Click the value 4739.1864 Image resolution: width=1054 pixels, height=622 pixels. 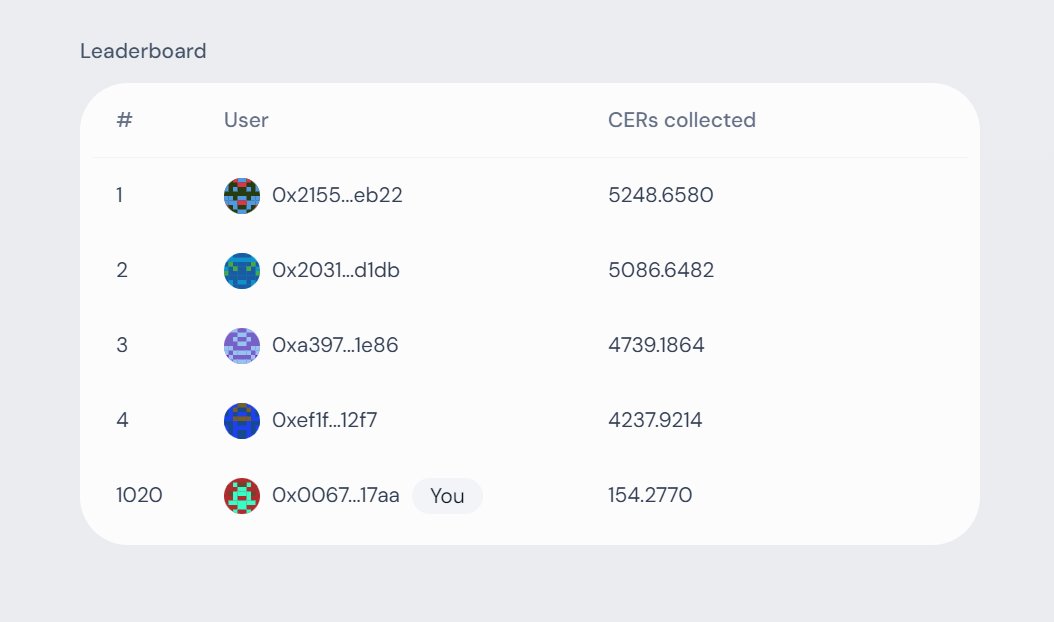(x=657, y=345)
